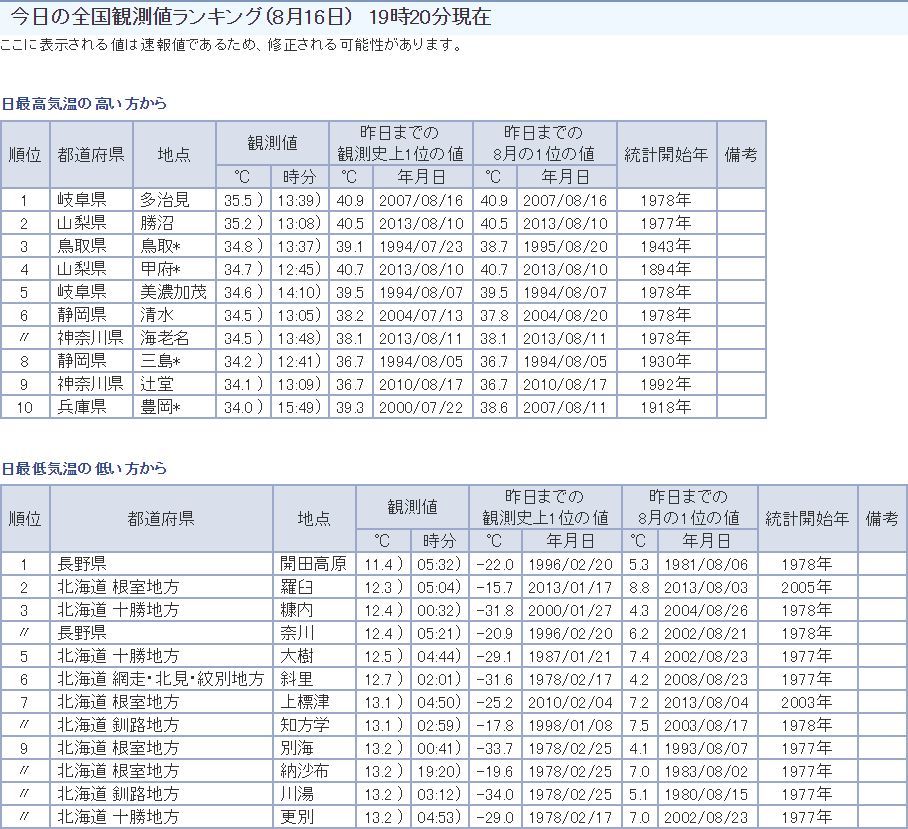Open the 知方学 location entry
Screen dimensions: 908x829
click(x=306, y=725)
